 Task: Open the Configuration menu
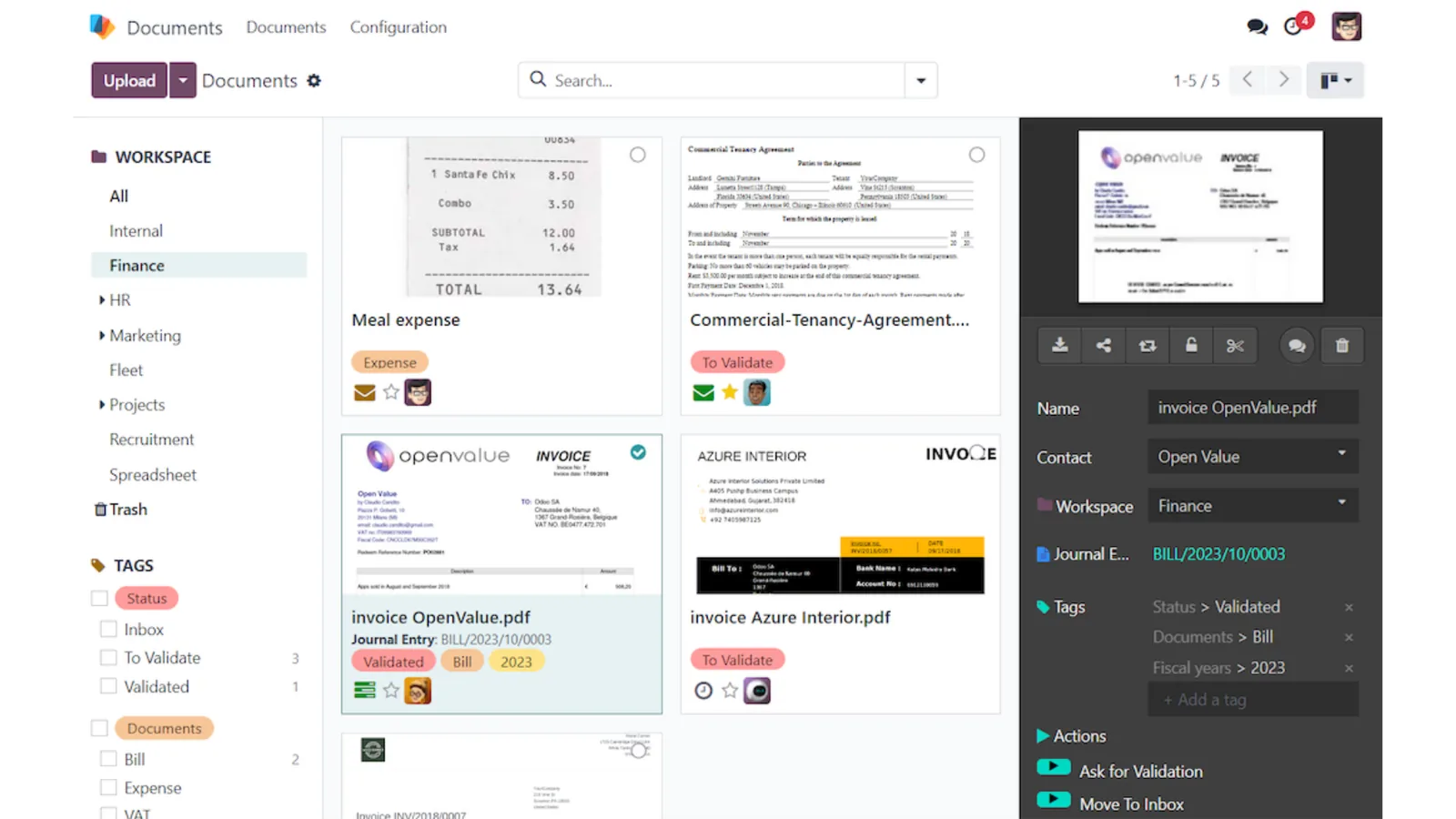click(x=399, y=27)
